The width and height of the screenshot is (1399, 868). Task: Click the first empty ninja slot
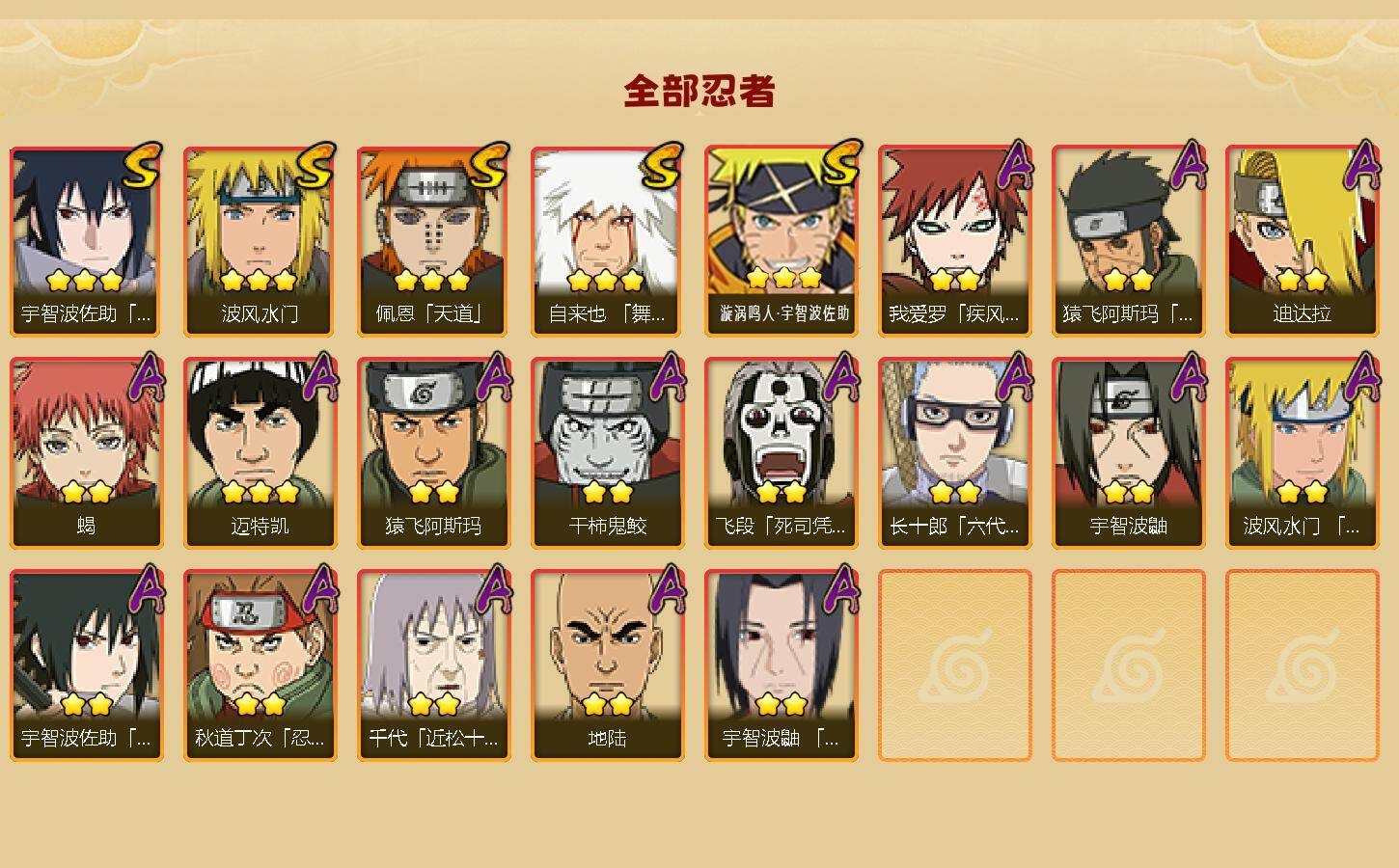tap(954, 665)
